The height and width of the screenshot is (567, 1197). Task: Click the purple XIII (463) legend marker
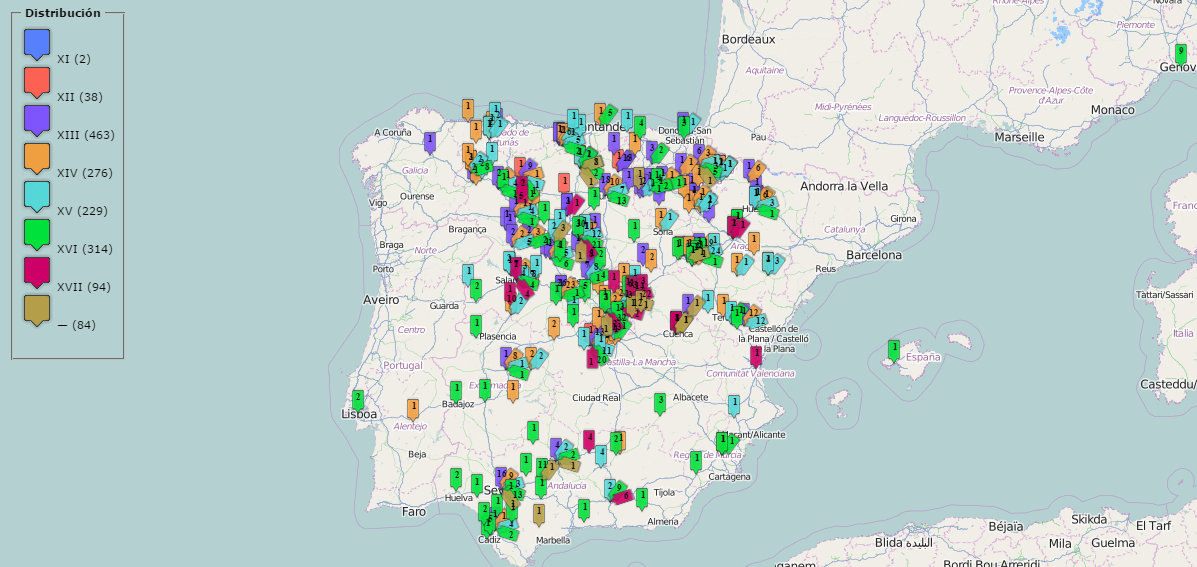pos(37,119)
